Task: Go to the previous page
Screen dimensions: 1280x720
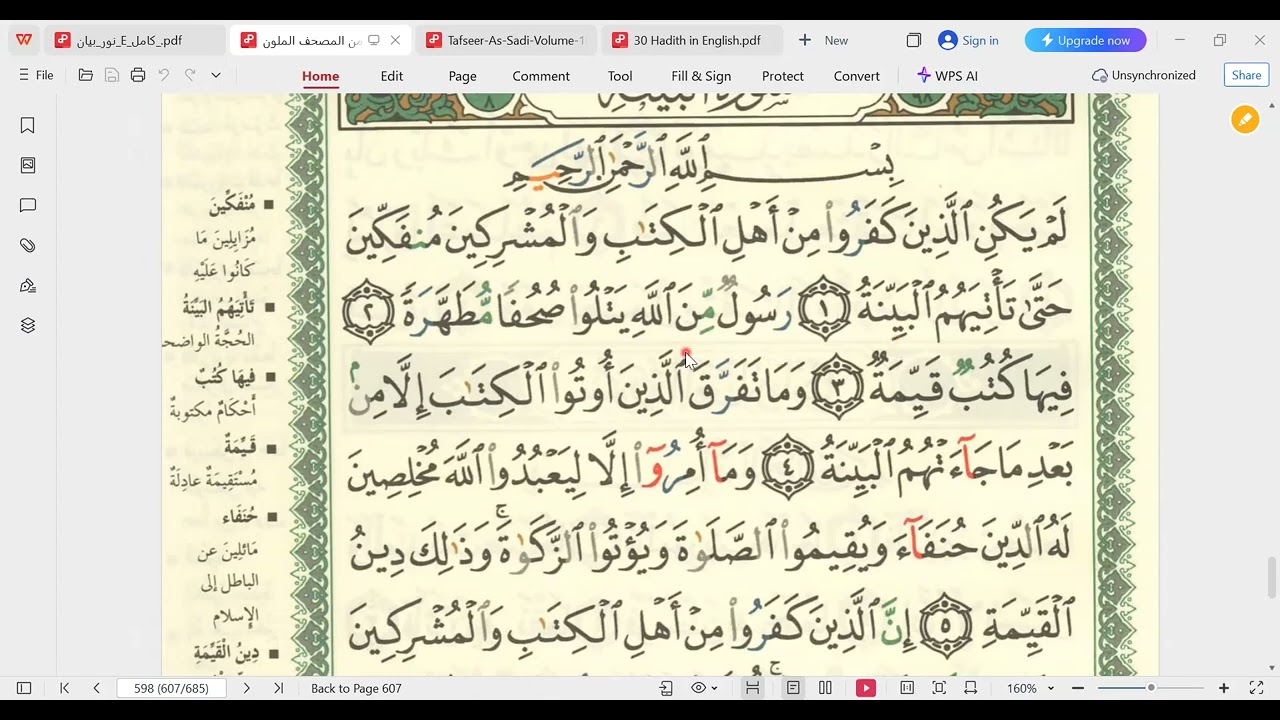Action: coord(96,688)
